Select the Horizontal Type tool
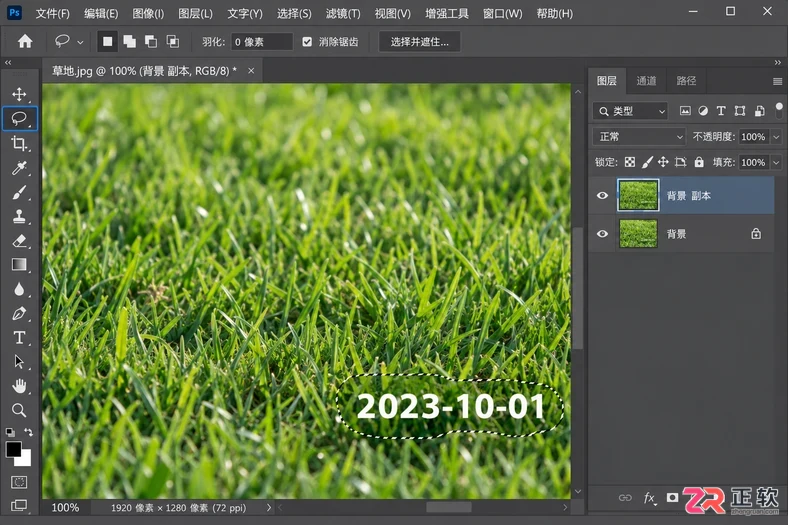This screenshot has height=525, width=788. [19, 338]
